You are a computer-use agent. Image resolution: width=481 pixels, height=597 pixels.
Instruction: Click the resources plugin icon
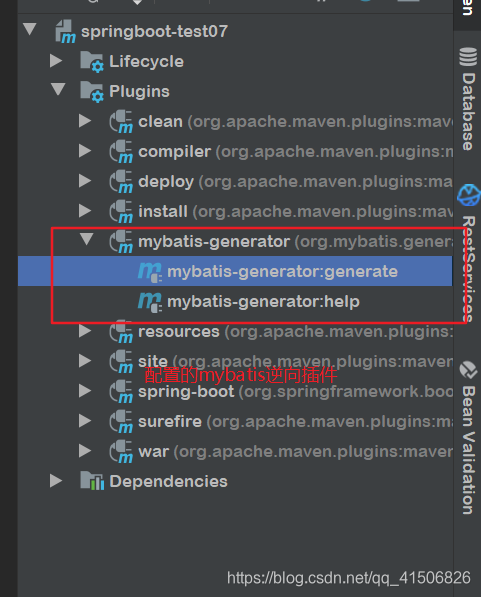click(x=121, y=332)
